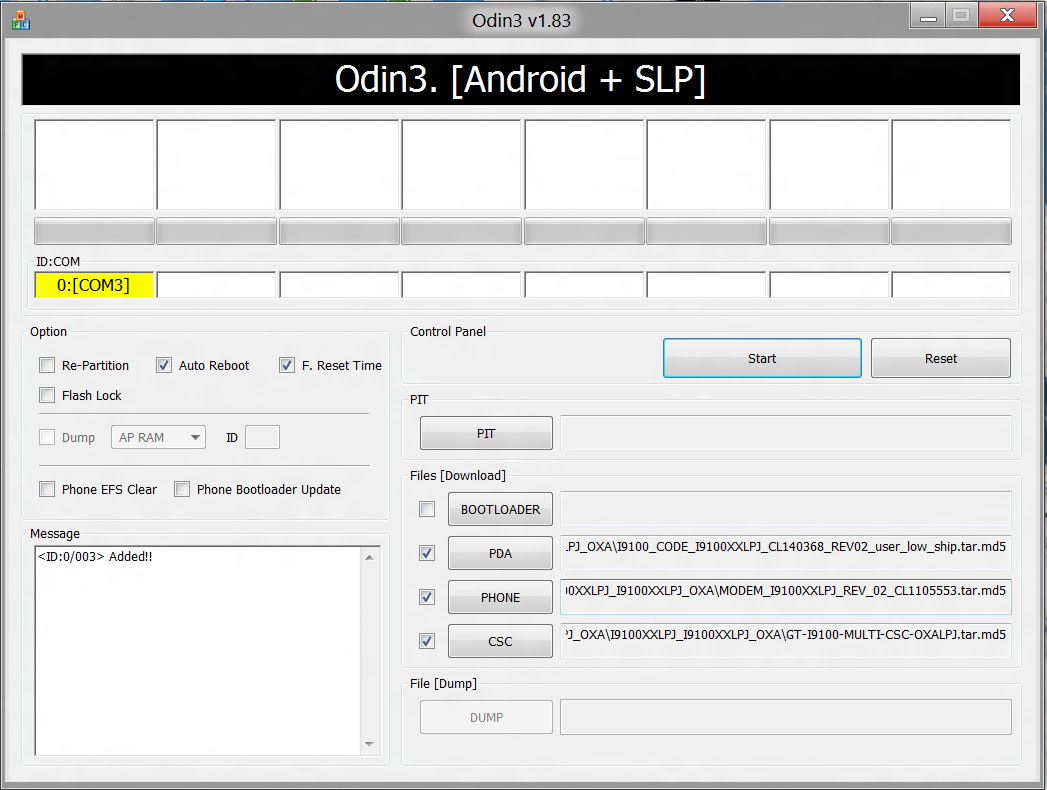Tick the BOOTLOADER file checkbox
Image resolution: width=1047 pixels, height=790 pixels.
pos(427,510)
